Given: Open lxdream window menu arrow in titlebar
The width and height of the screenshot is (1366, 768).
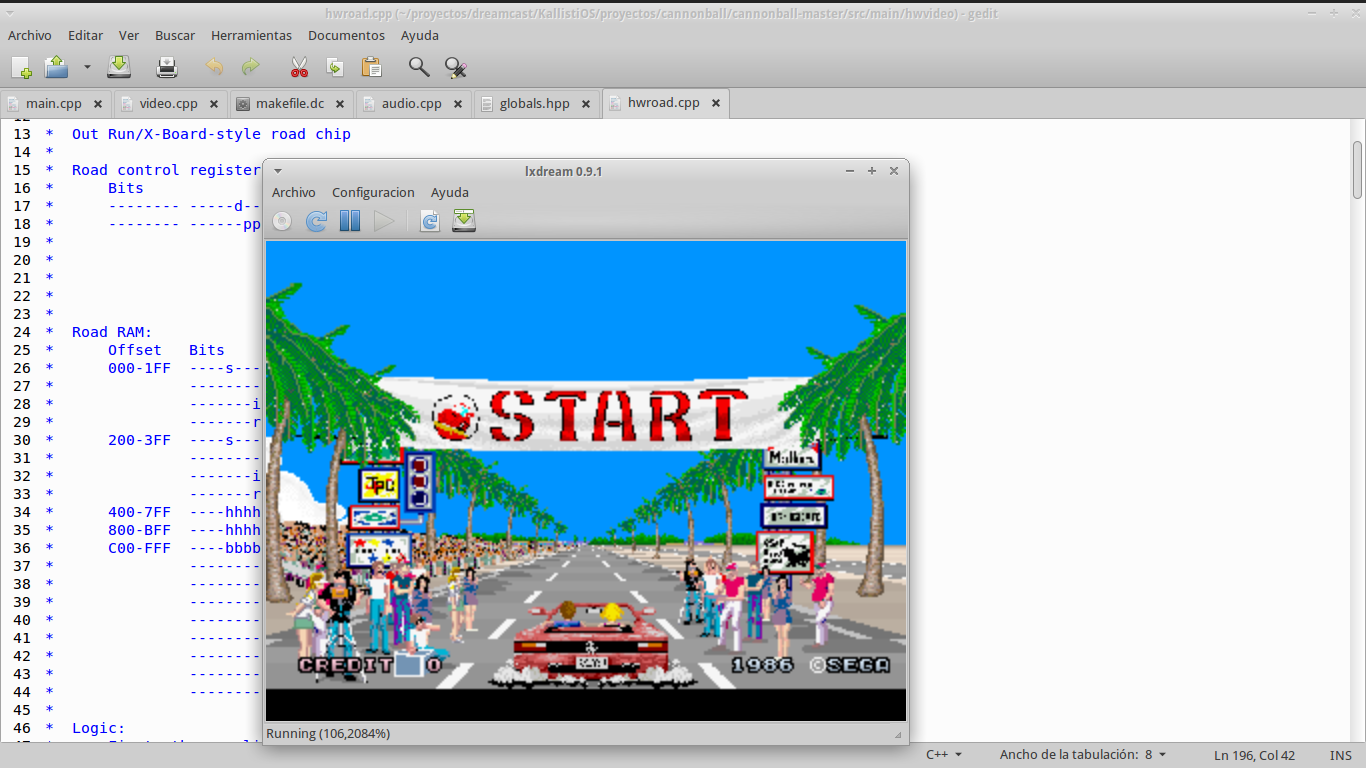Looking at the screenshot, I should tap(278, 171).
